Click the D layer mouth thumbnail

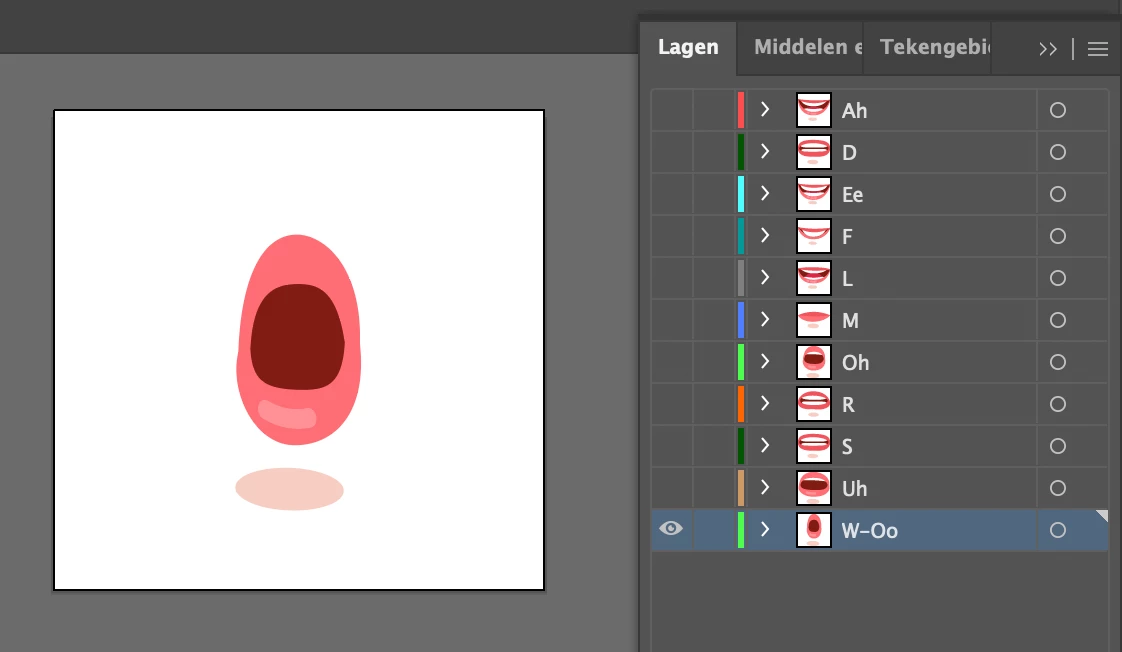(x=814, y=152)
